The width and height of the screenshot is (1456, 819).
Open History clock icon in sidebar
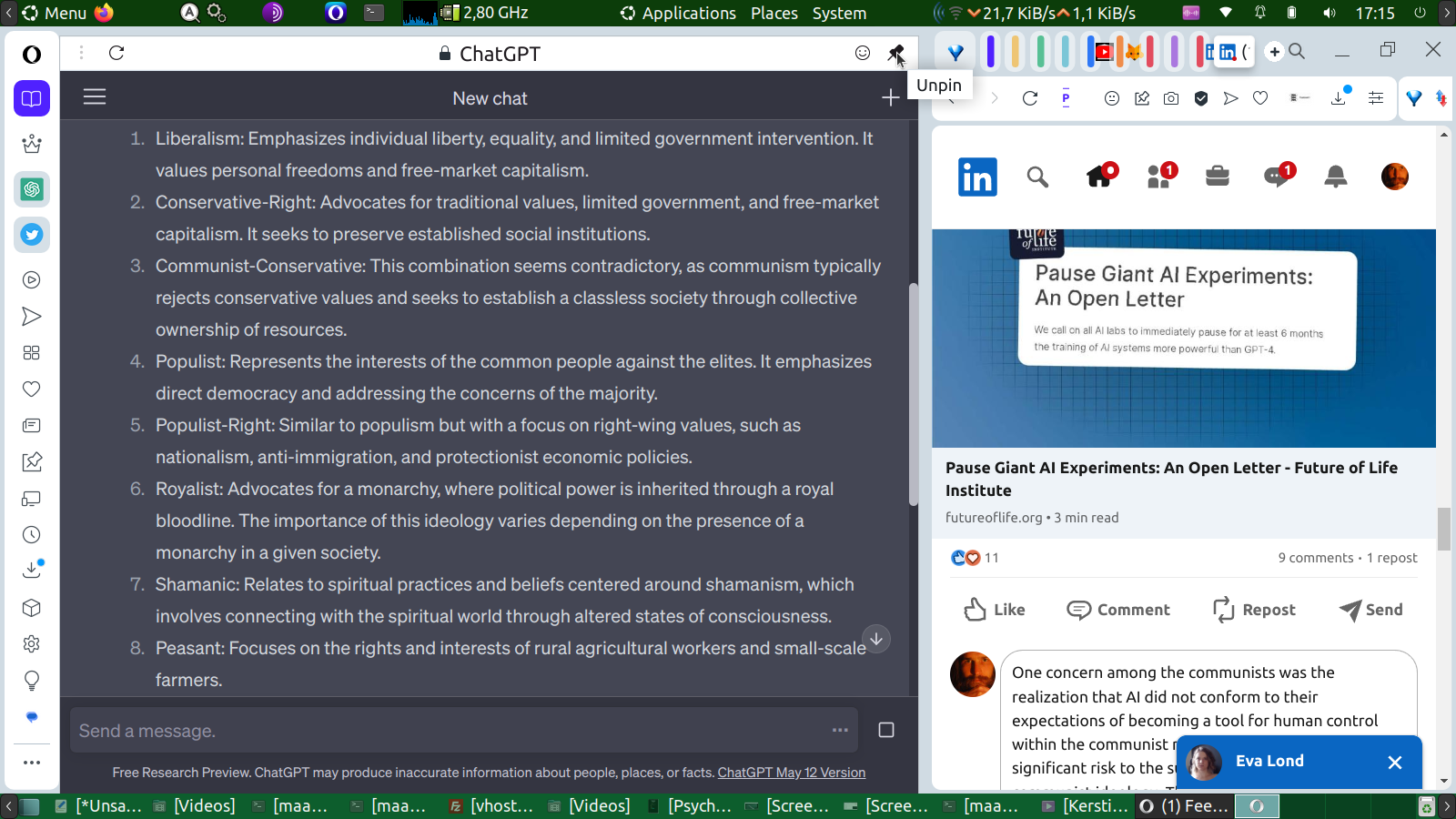pos(32,535)
